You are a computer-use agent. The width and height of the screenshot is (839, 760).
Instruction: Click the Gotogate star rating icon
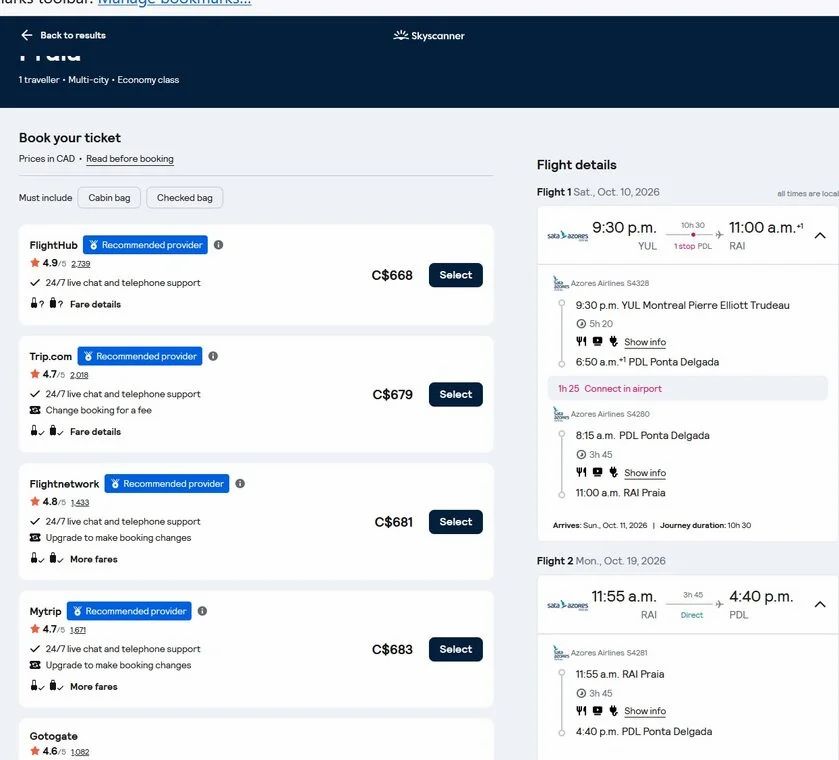[35, 751]
